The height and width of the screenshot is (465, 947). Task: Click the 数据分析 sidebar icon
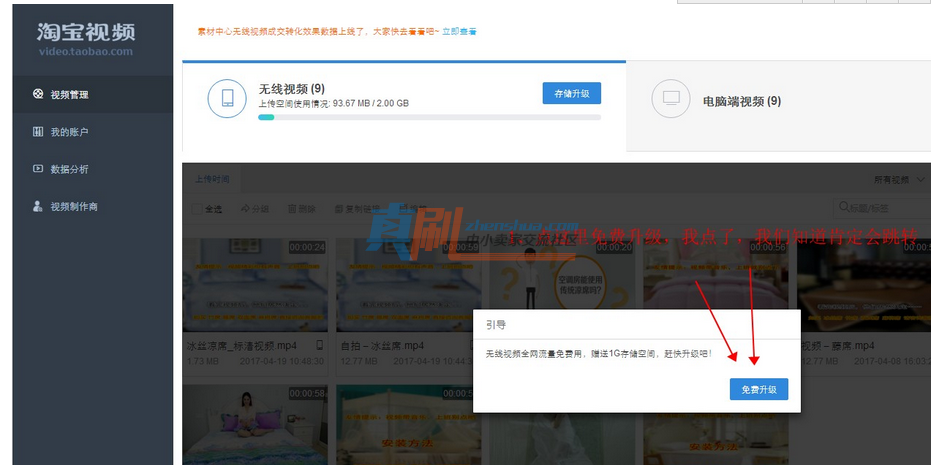[x=38, y=169]
